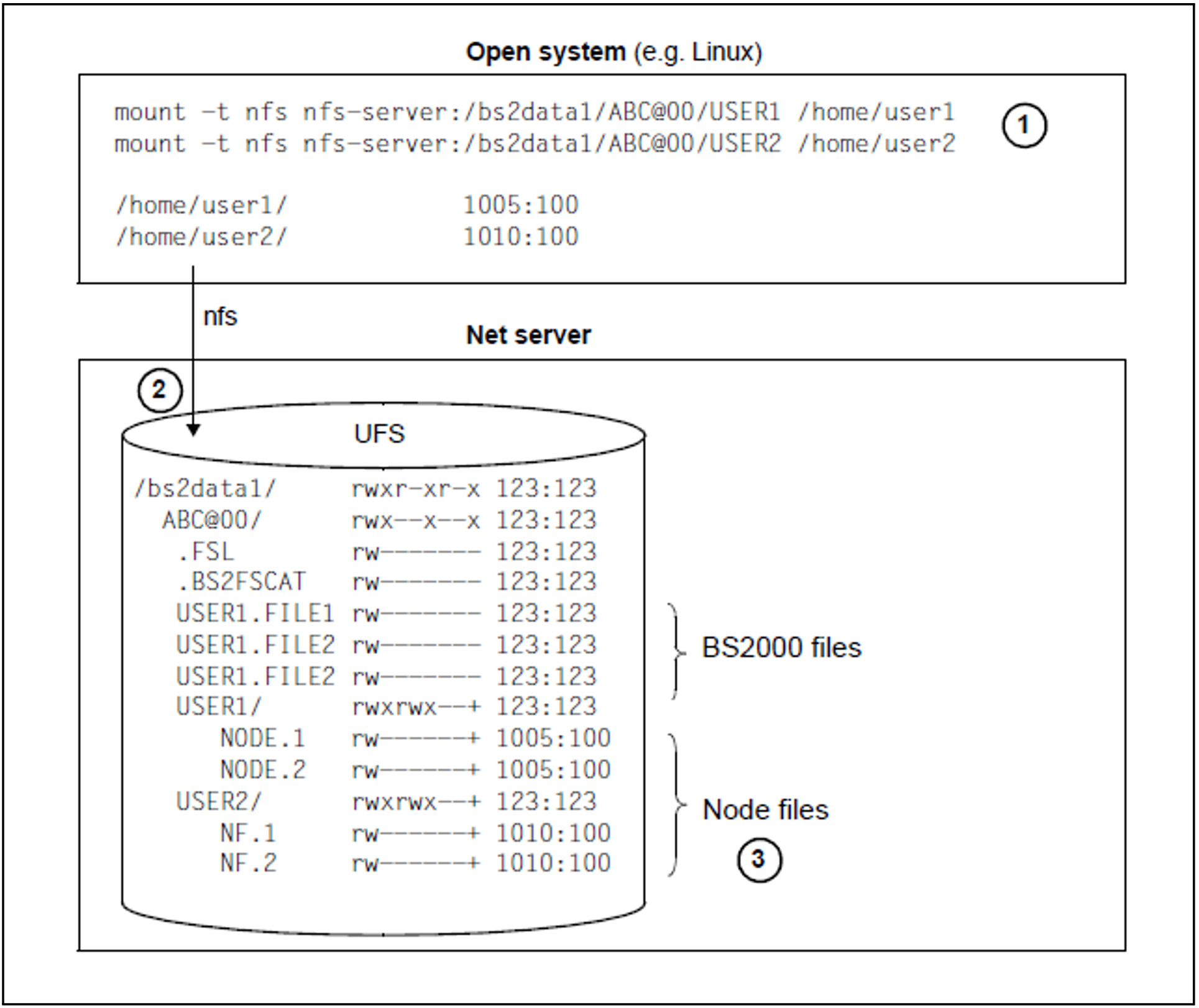The width and height of the screenshot is (1199, 1008).
Task: Click the NODE.1 file entry
Action: [263, 738]
